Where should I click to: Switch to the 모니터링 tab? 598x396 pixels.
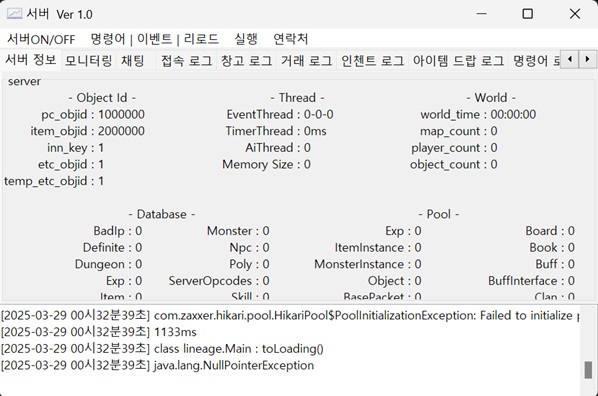88,60
